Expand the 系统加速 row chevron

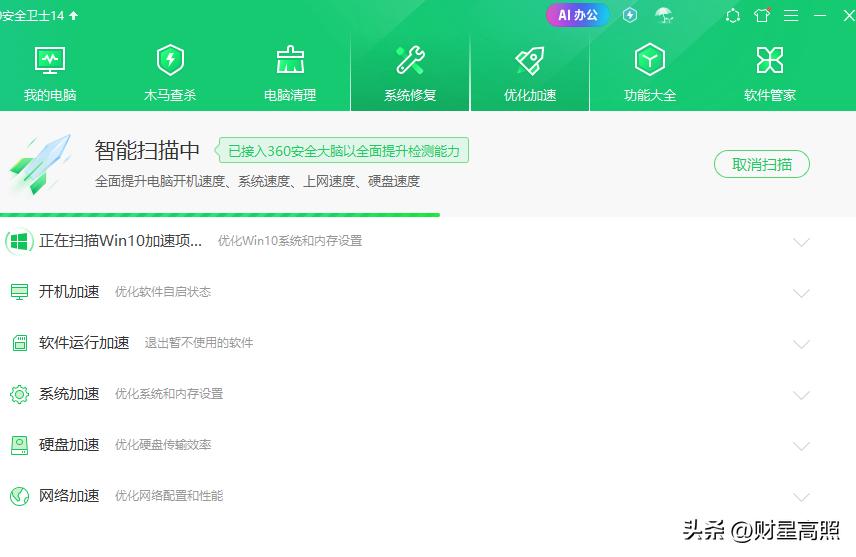point(801,395)
